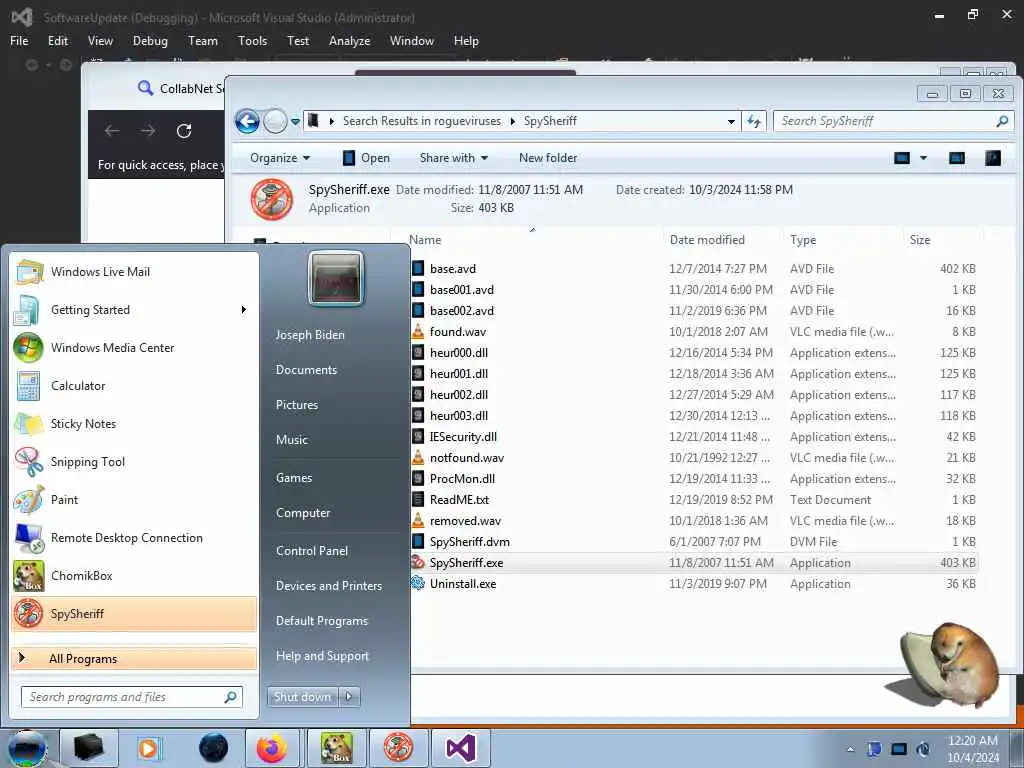1024x768 pixels.
Task: Click the Explorer back arrow button
Action: point(248,121)
